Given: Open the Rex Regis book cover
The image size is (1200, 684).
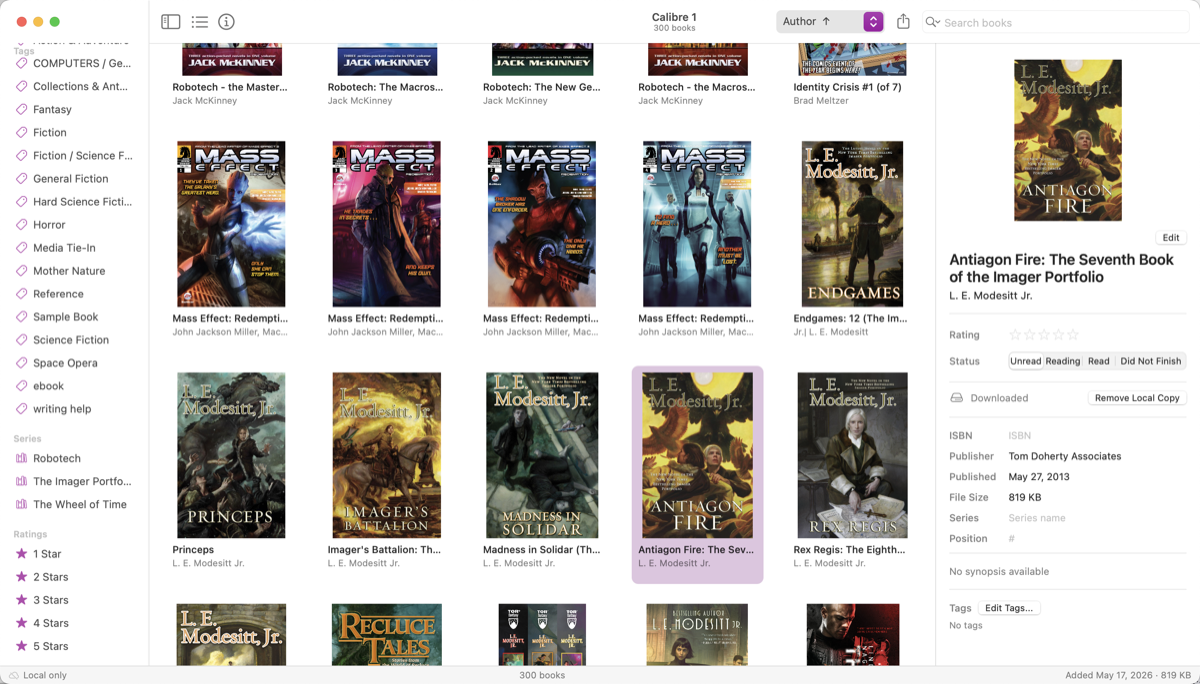Looking at the screenshot, I should point(852,455).
